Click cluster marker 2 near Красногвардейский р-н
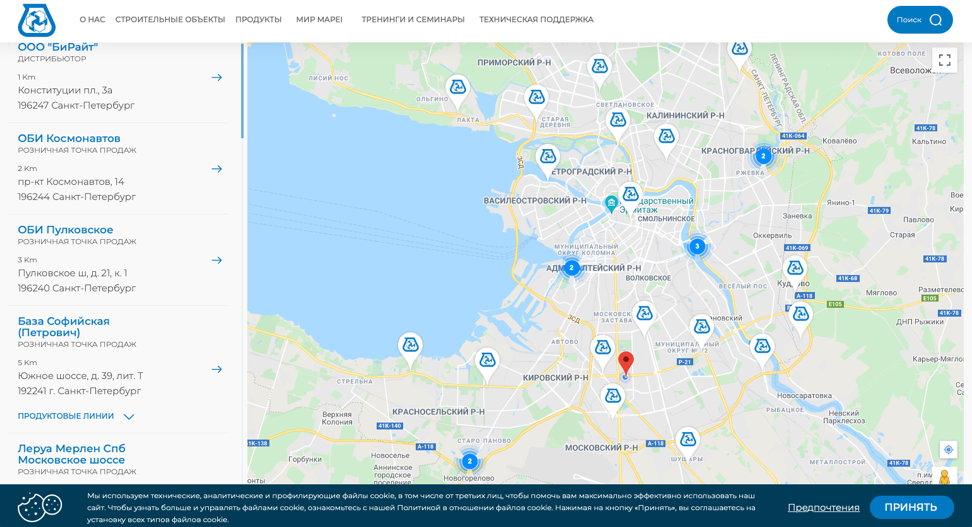The image size is (972, 527). pos(763,156)
